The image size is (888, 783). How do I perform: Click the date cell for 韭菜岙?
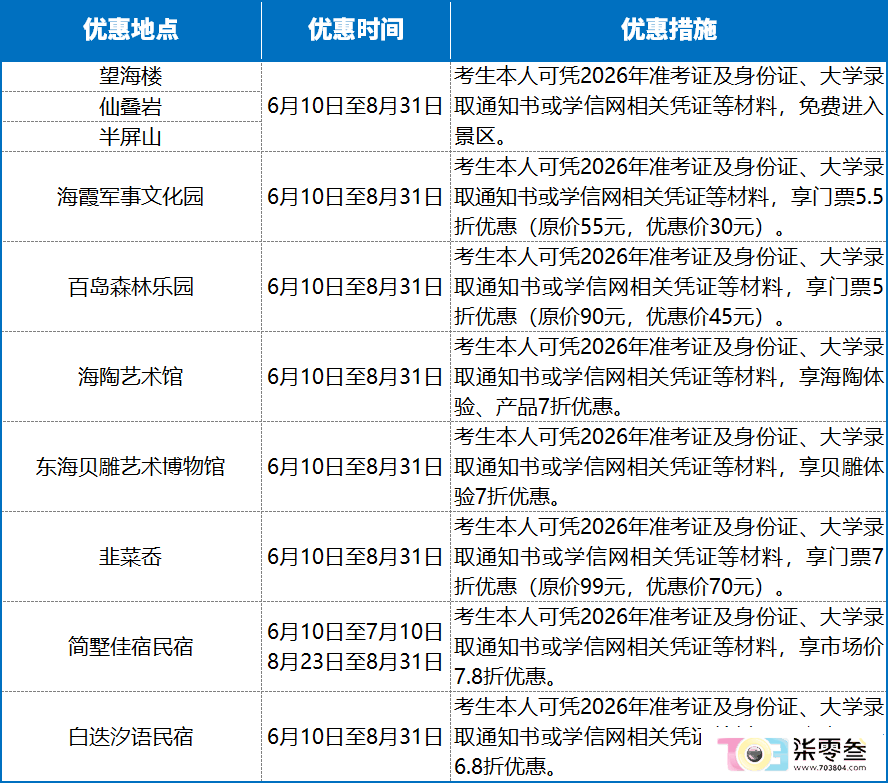click(x=355, y=557)
